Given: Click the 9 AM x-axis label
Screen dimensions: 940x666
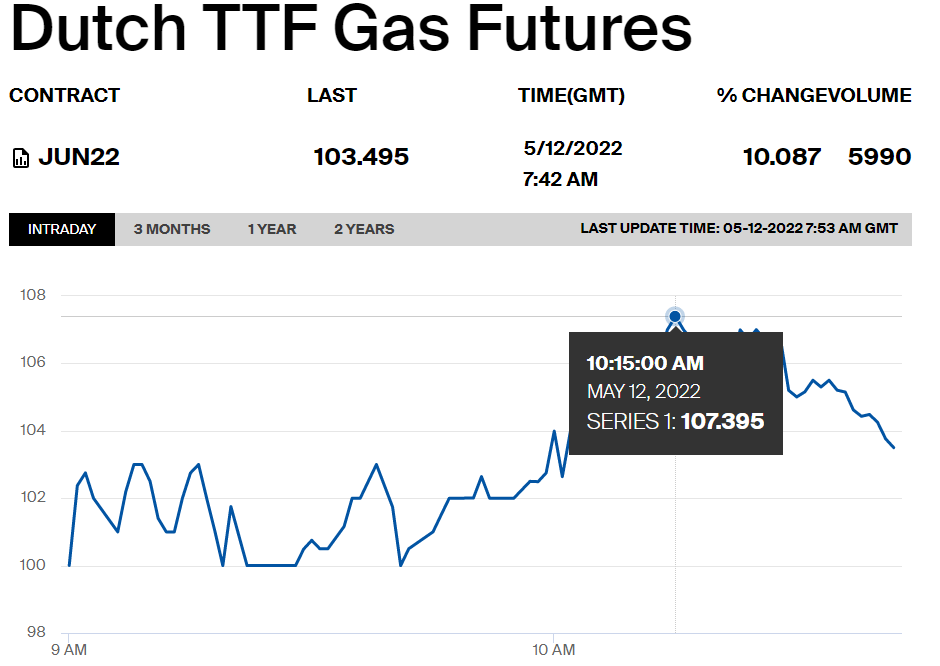Looking at the screenshot, I should (69, 650).
